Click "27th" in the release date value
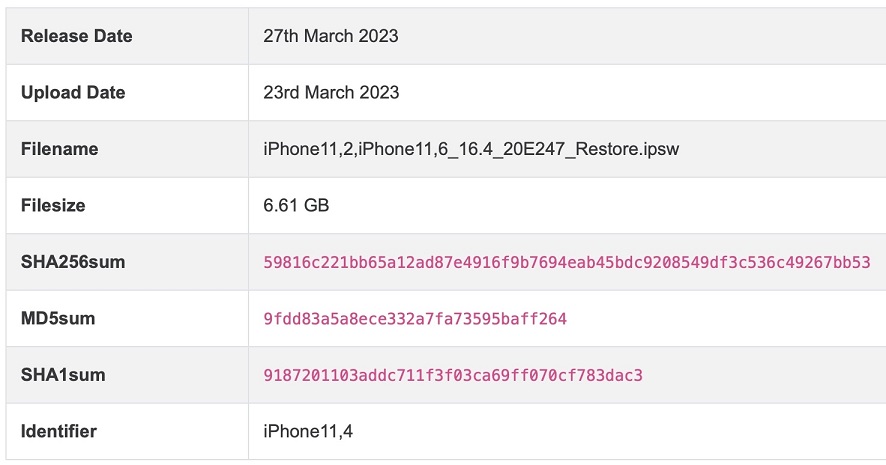This screenshot has height=465, width=886. point(282,36)
